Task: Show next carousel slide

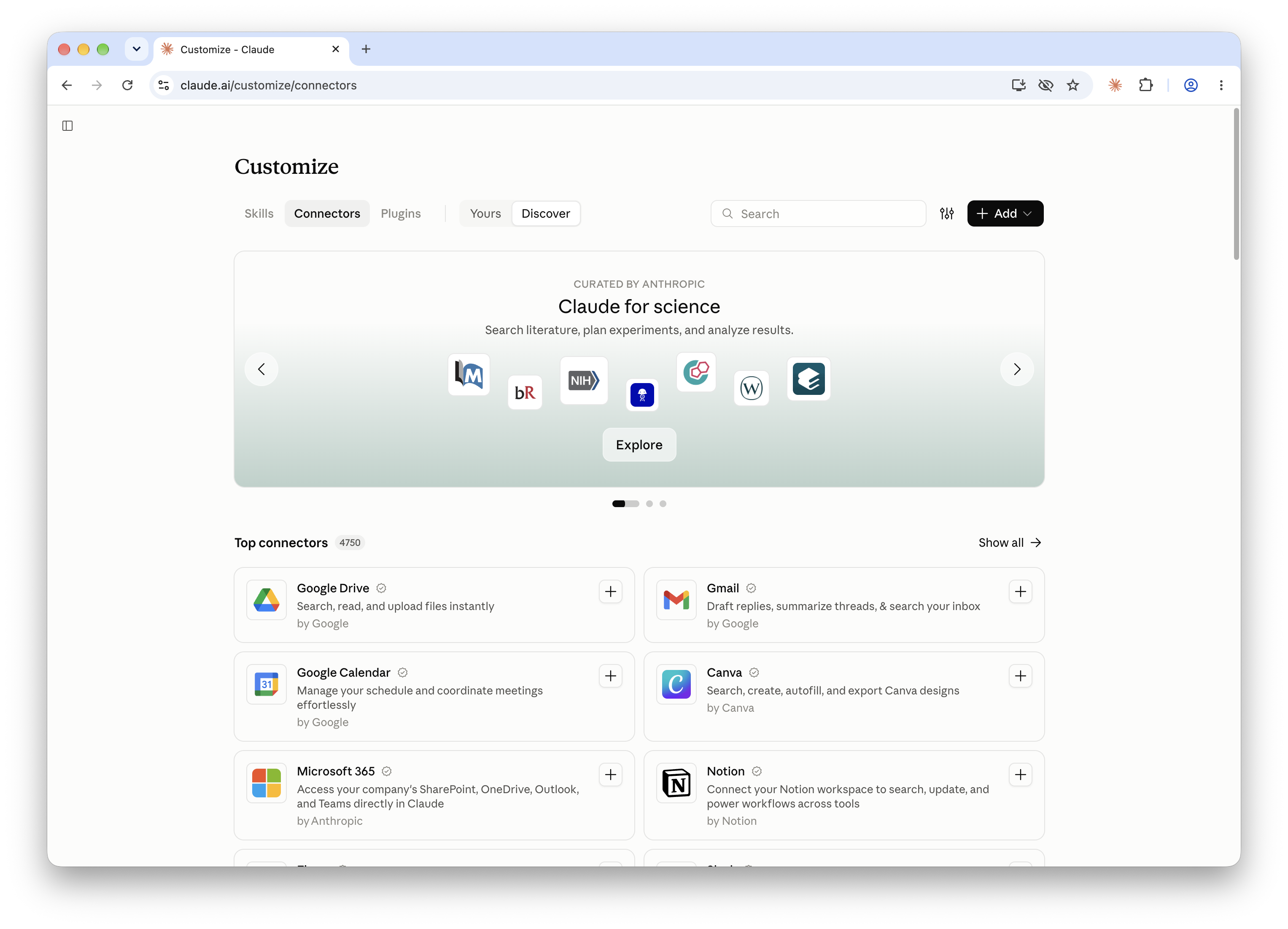Action: click(x=1017, y=369)
